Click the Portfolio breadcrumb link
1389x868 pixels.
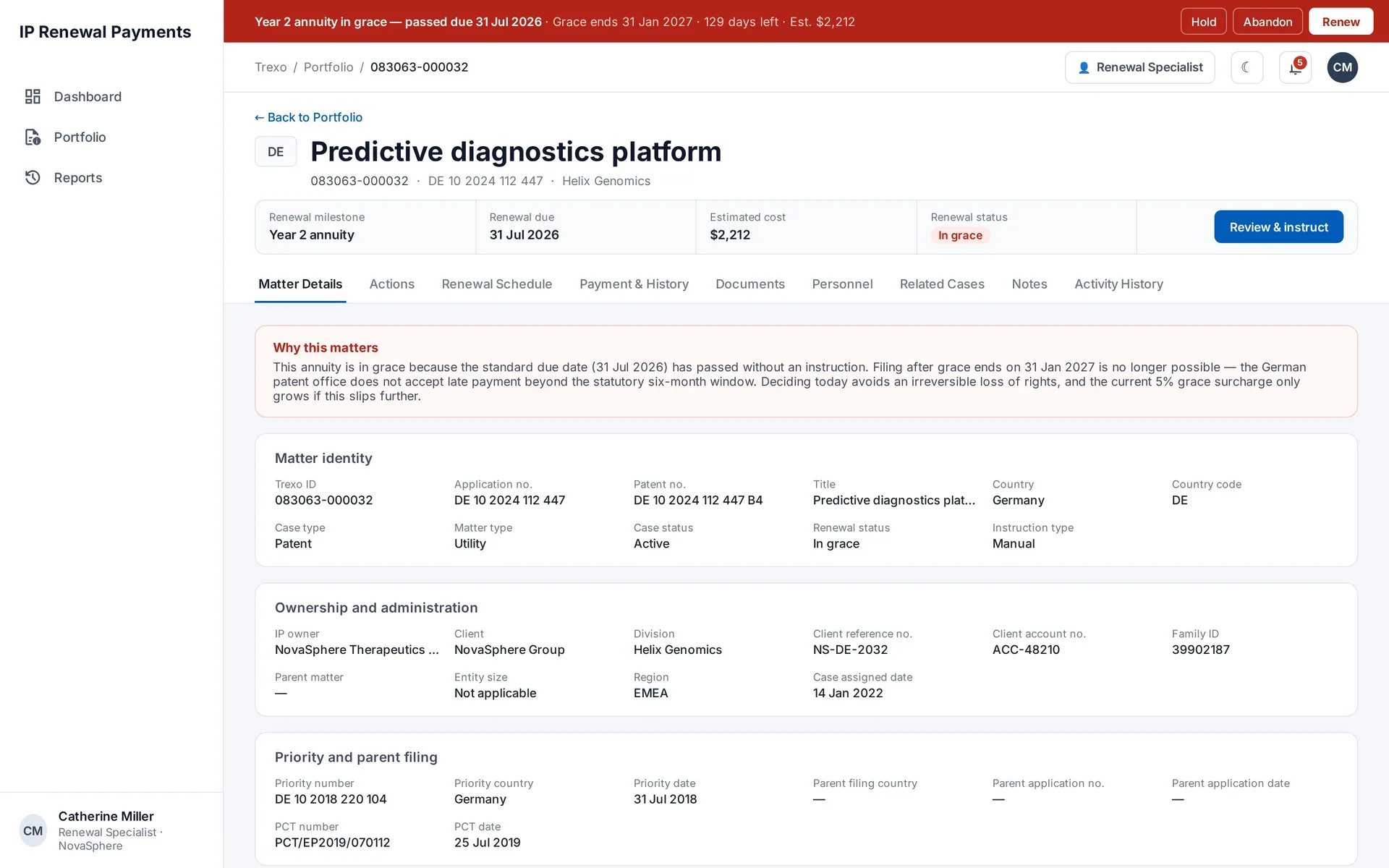point(328,67)
